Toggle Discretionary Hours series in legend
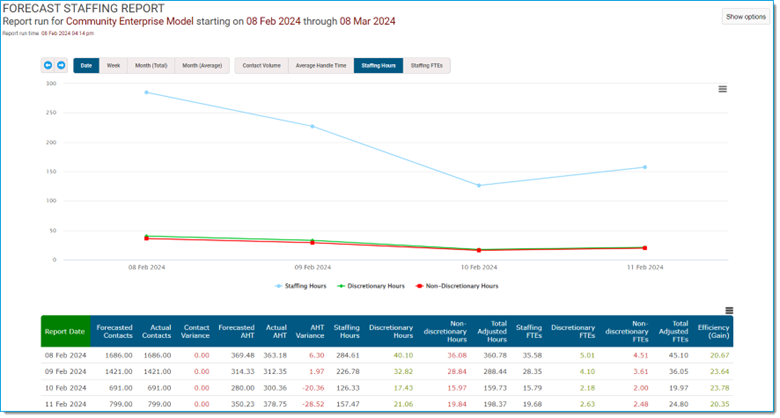 pyautogui.click(x=371, y=286)
